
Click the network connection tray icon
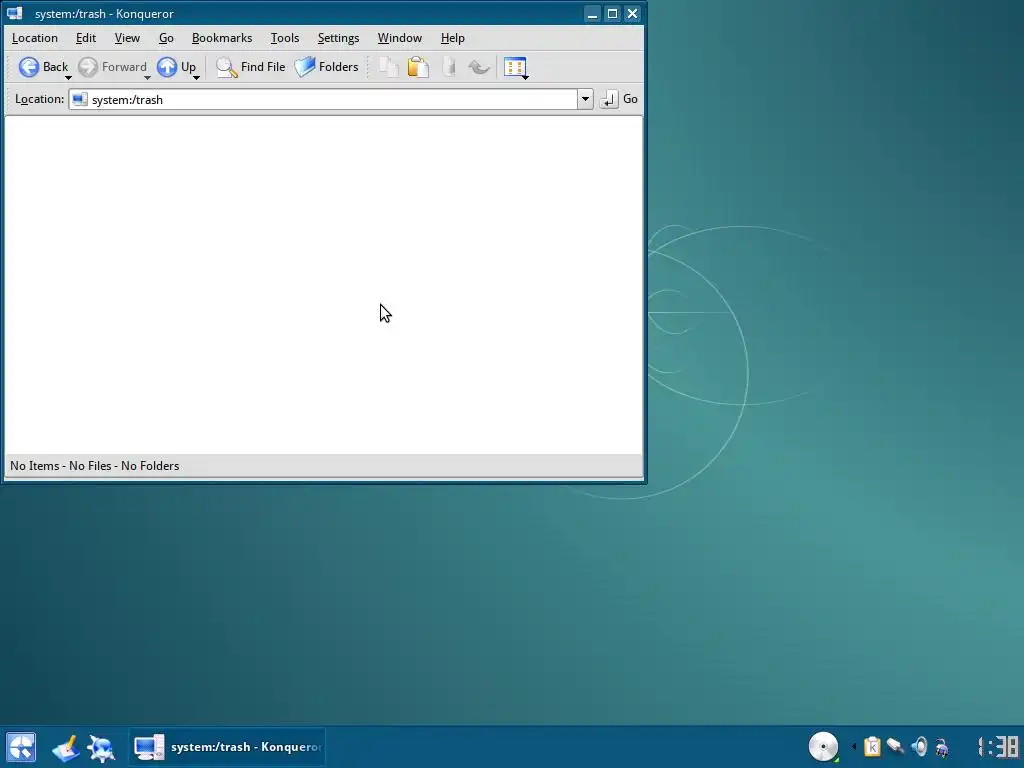tap(895, 746)
